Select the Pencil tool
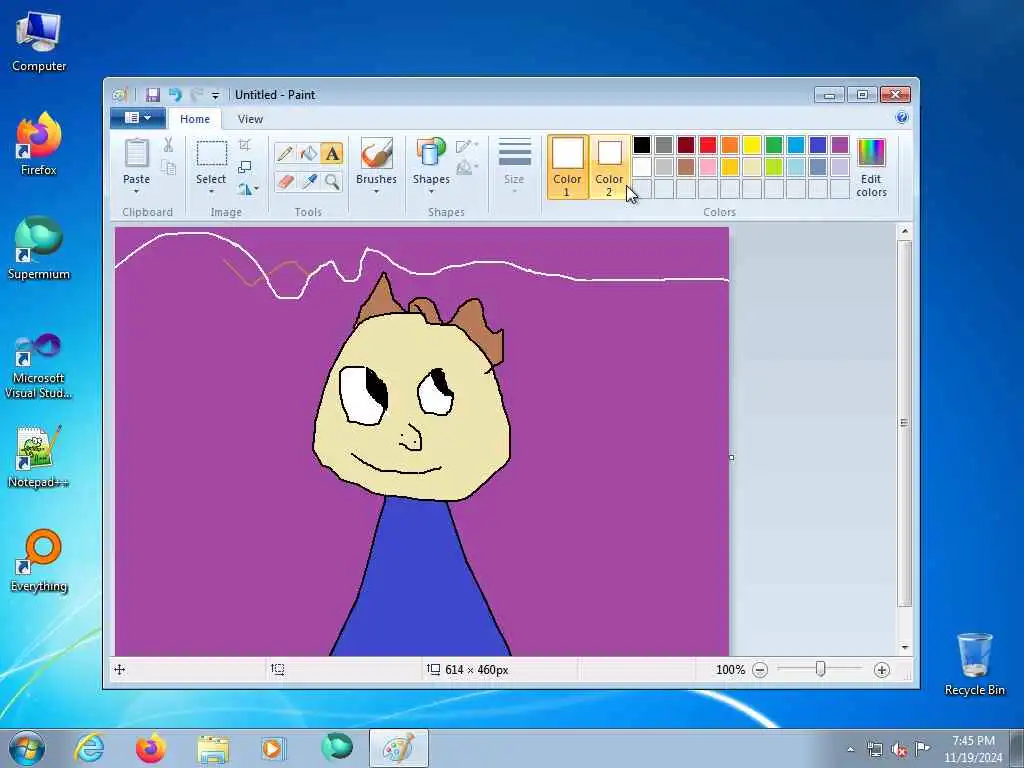 click(285, 153)
